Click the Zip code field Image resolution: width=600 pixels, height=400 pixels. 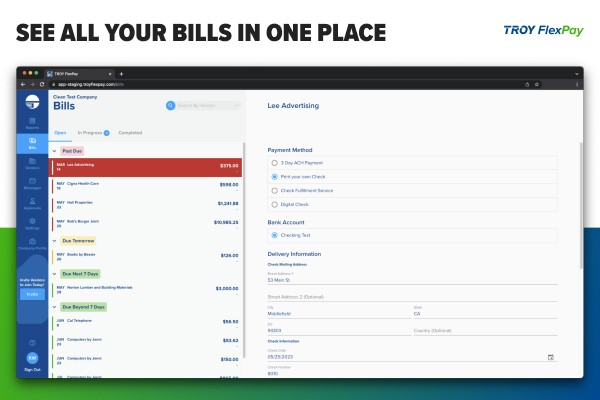(339, 329)
